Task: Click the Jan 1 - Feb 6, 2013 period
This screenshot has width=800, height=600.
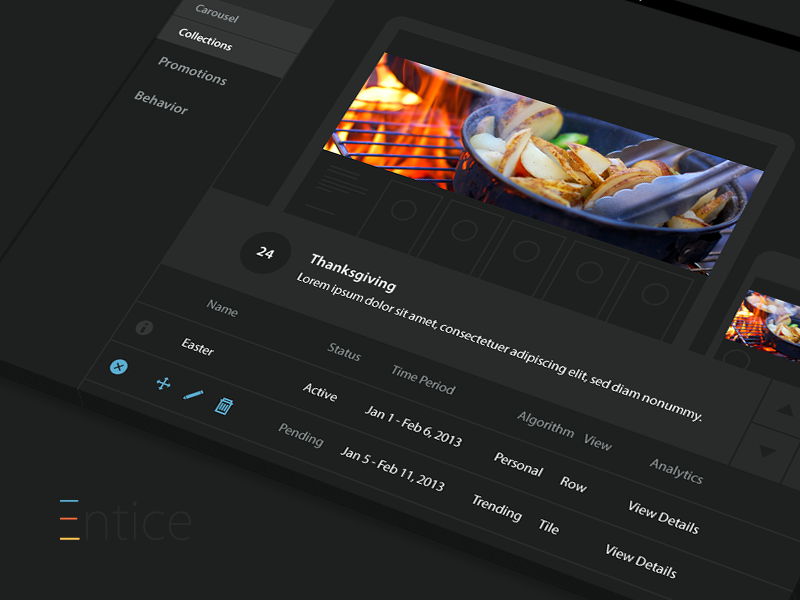Action: coord(413,426)
